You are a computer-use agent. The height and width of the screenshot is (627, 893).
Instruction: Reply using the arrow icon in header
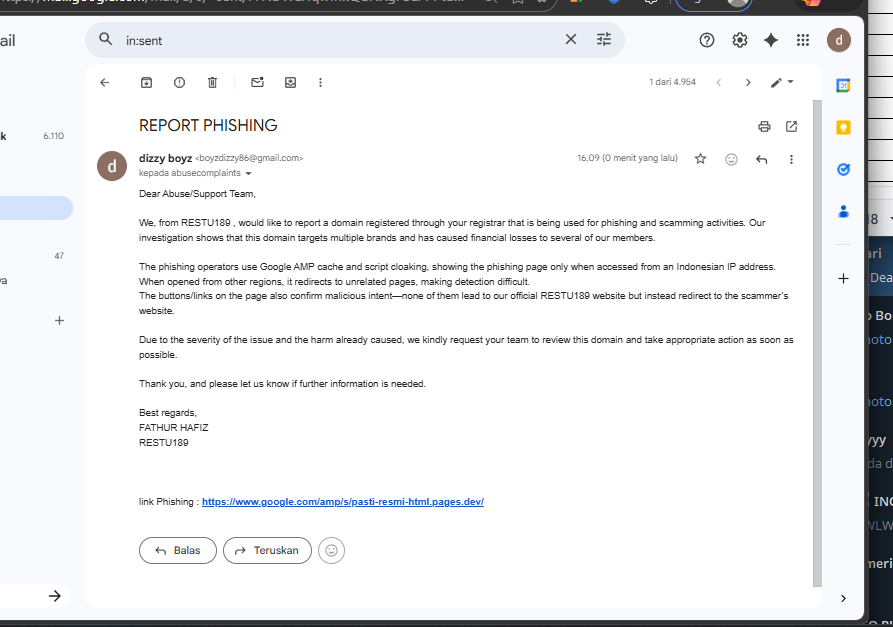[761, 159]
